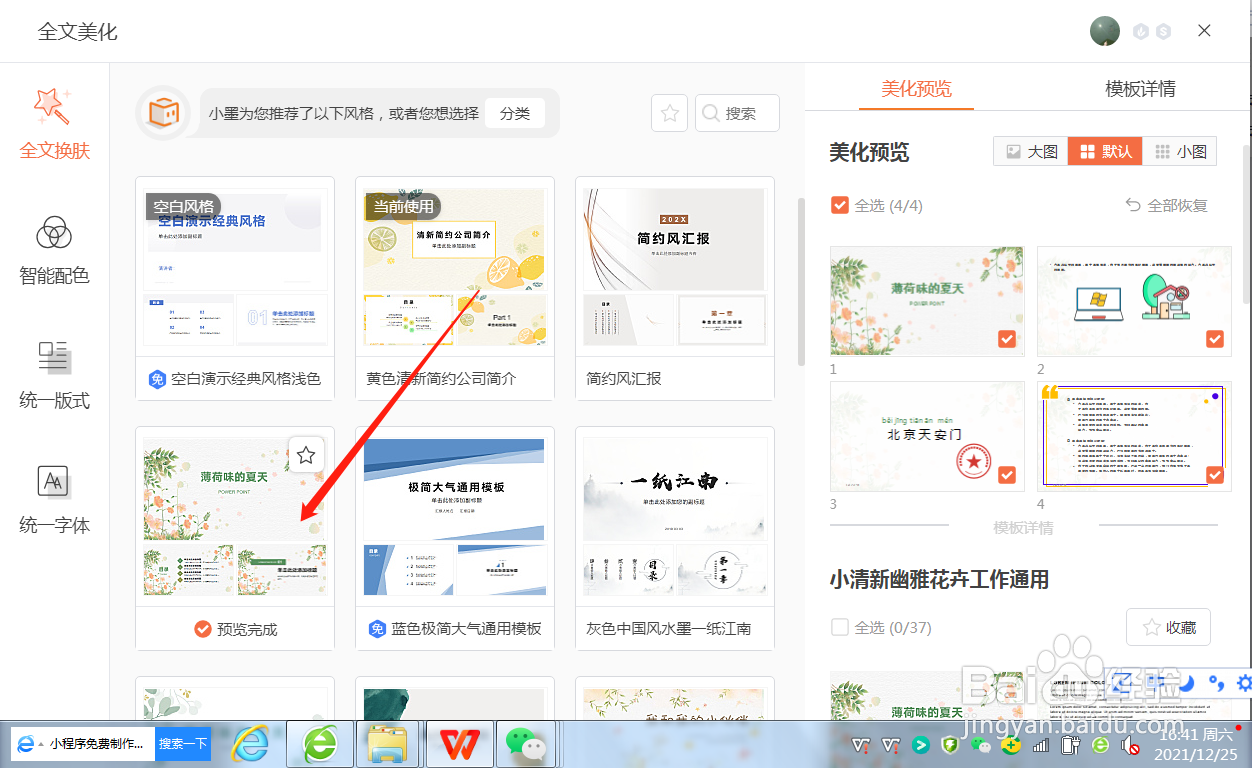Screen dimensions: 1252x768
Task: Click the V badge icon next to avatar
Action: pyautogui.click(x=1141, y=32)
